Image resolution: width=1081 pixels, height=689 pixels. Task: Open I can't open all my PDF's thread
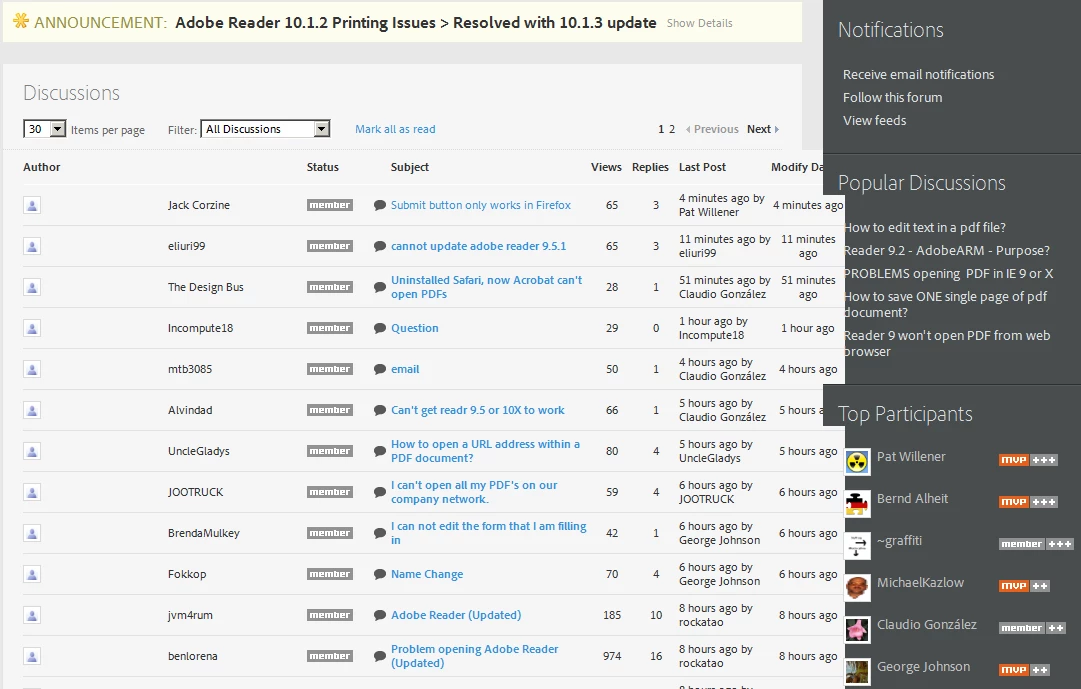(474, 492)
